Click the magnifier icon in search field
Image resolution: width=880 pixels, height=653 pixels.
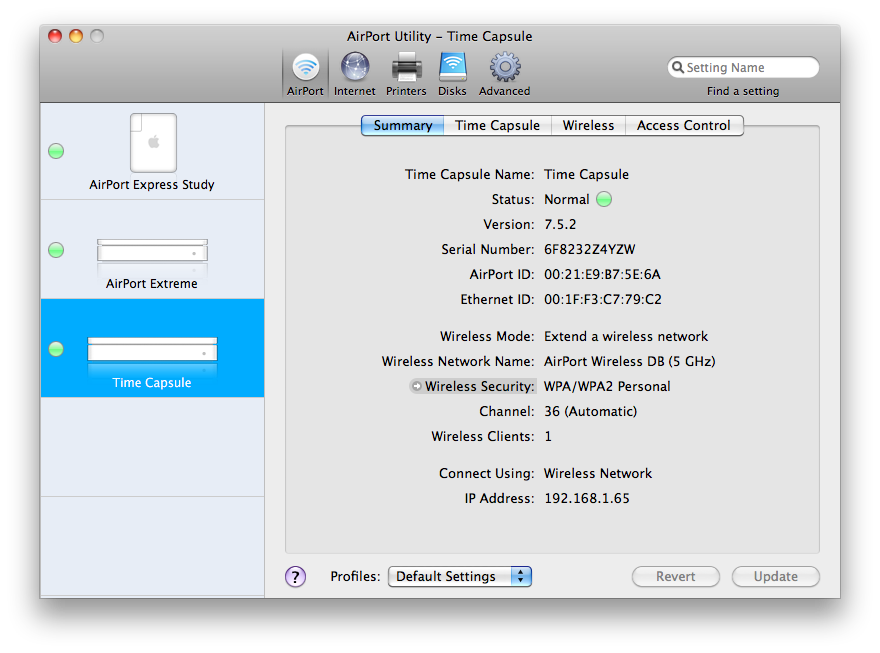(x=678, y=67)
